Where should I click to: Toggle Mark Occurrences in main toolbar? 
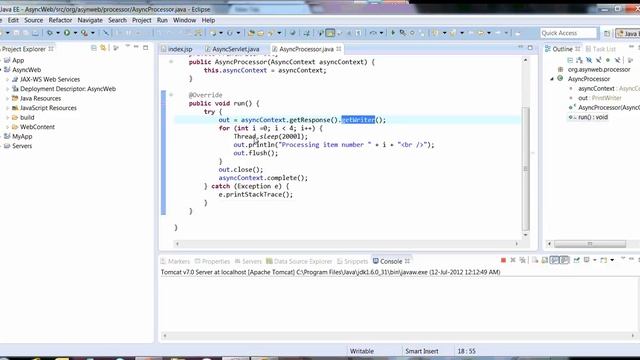(330, 33)
